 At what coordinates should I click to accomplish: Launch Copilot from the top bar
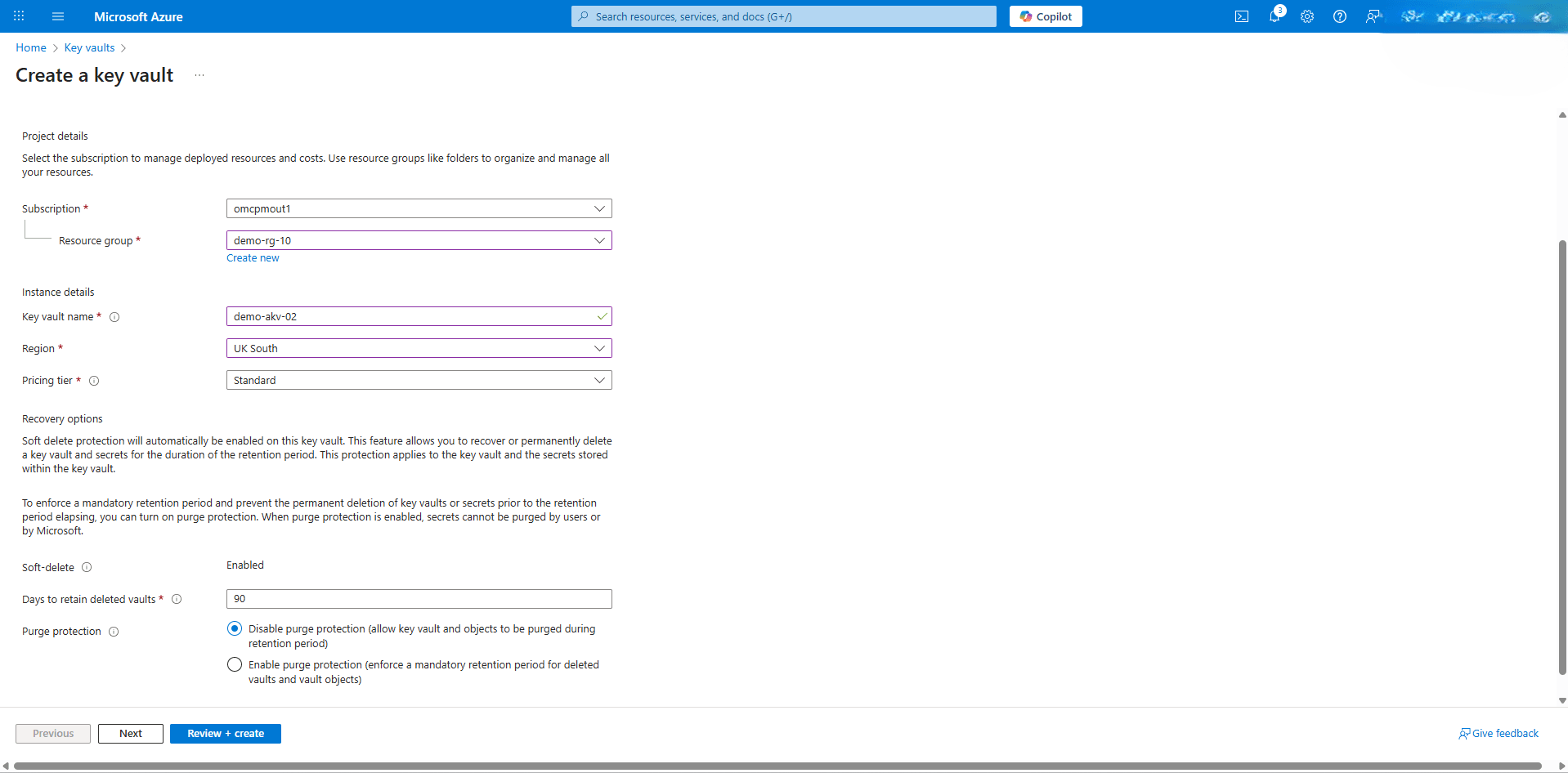pos(1046,16)
